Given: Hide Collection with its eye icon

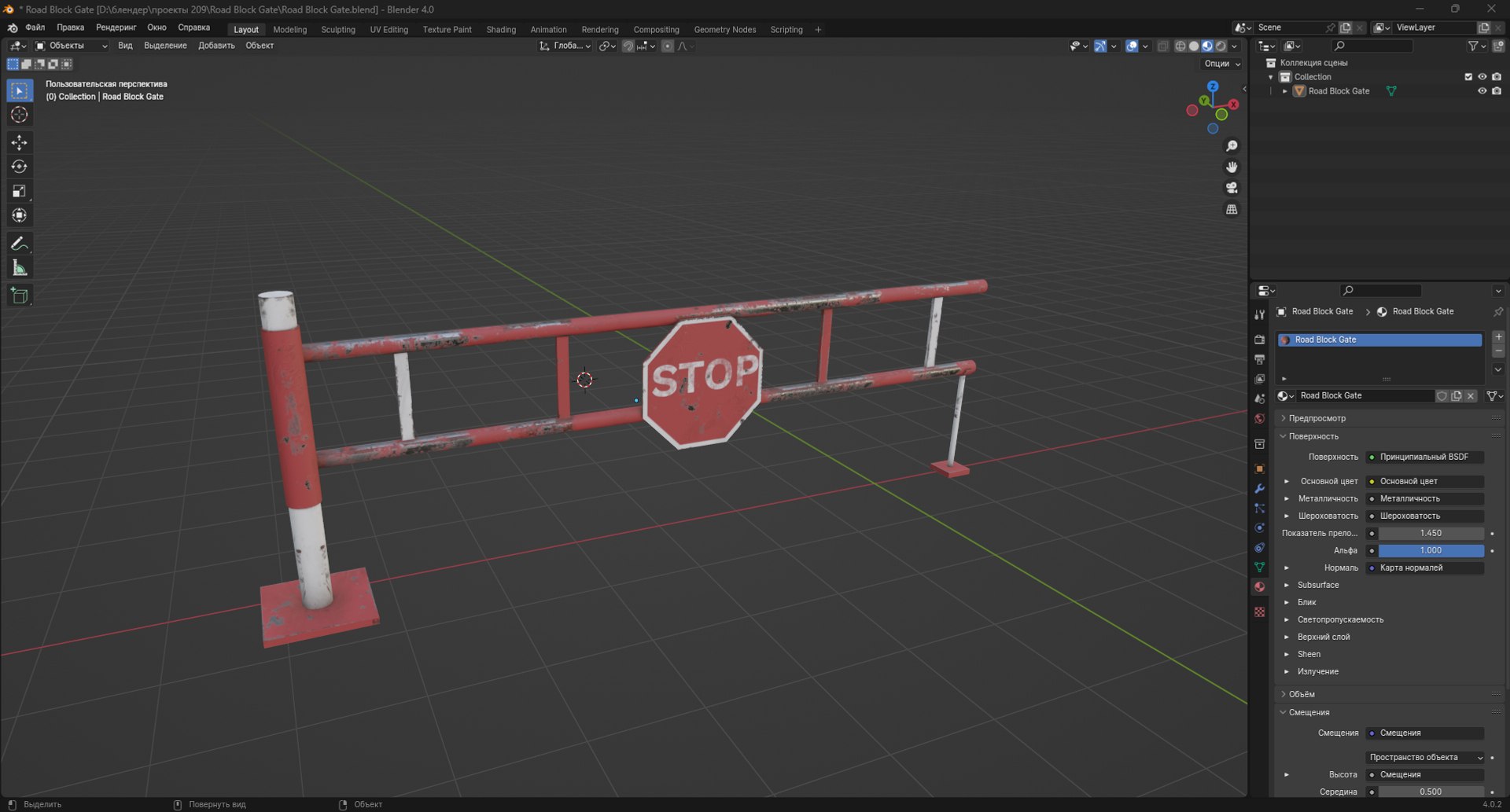Looking at the screenshot, I should 1482,77.
